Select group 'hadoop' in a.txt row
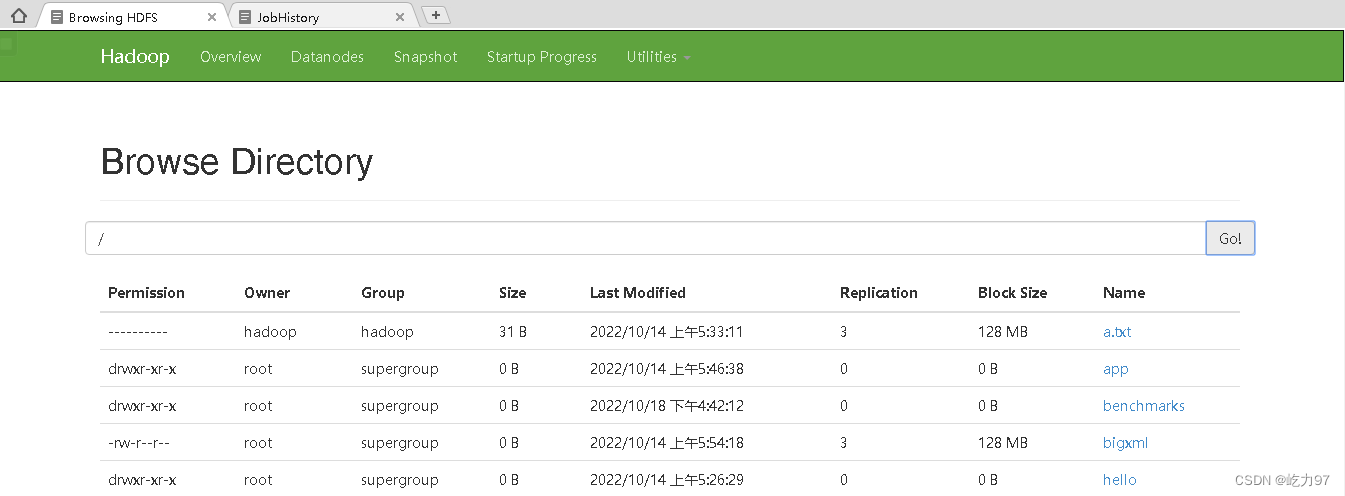The width and height of the screenshot is (1345, 496). coord(387,331)
